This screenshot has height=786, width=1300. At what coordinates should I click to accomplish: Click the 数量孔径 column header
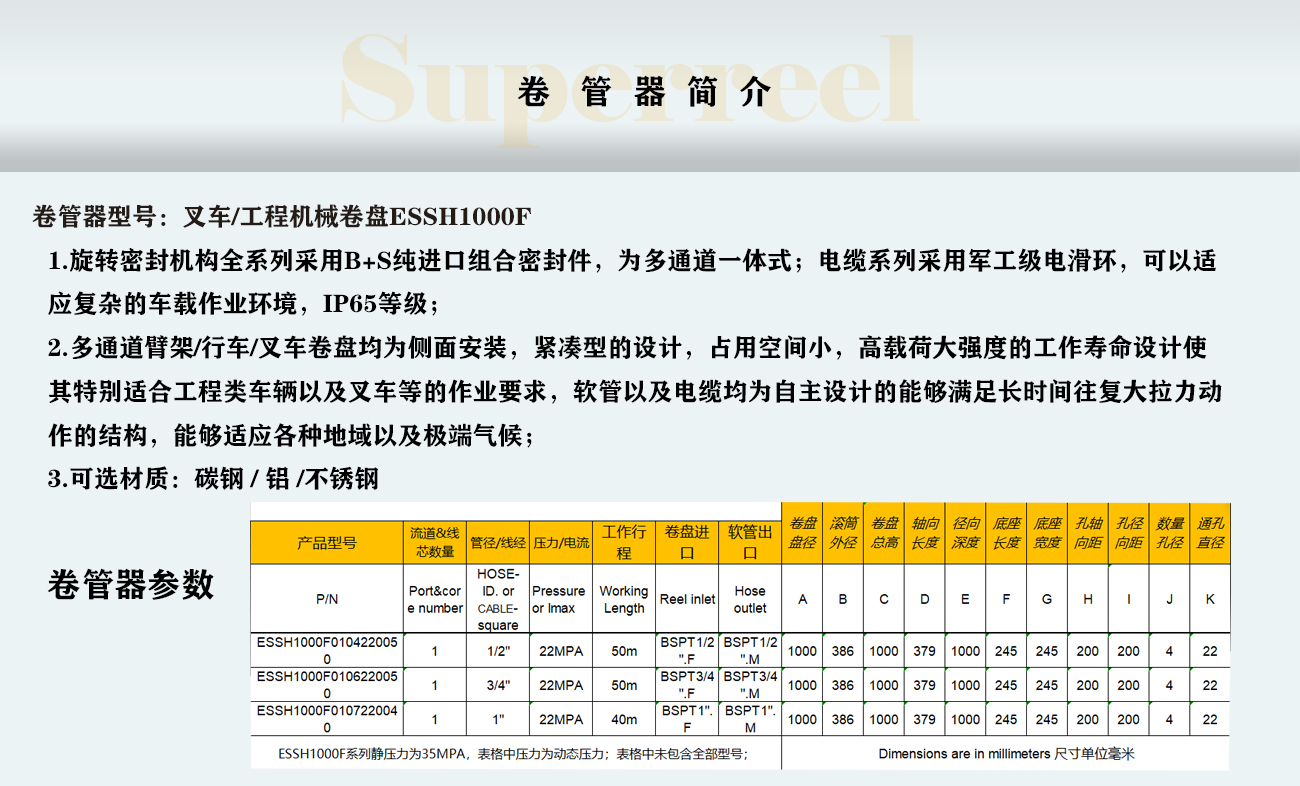point(1170,533)
